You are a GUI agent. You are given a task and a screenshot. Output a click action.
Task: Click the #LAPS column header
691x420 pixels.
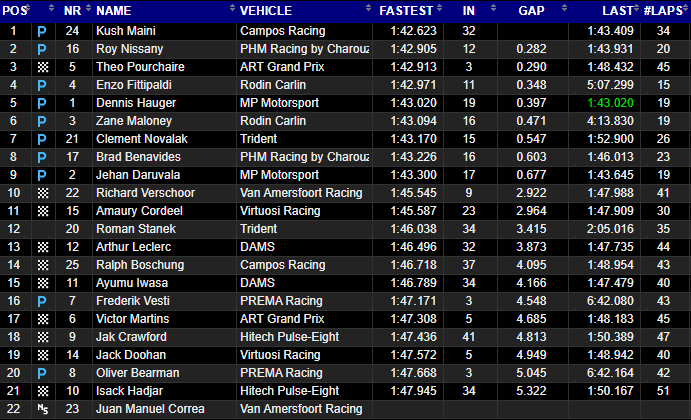tap(665, 11)
